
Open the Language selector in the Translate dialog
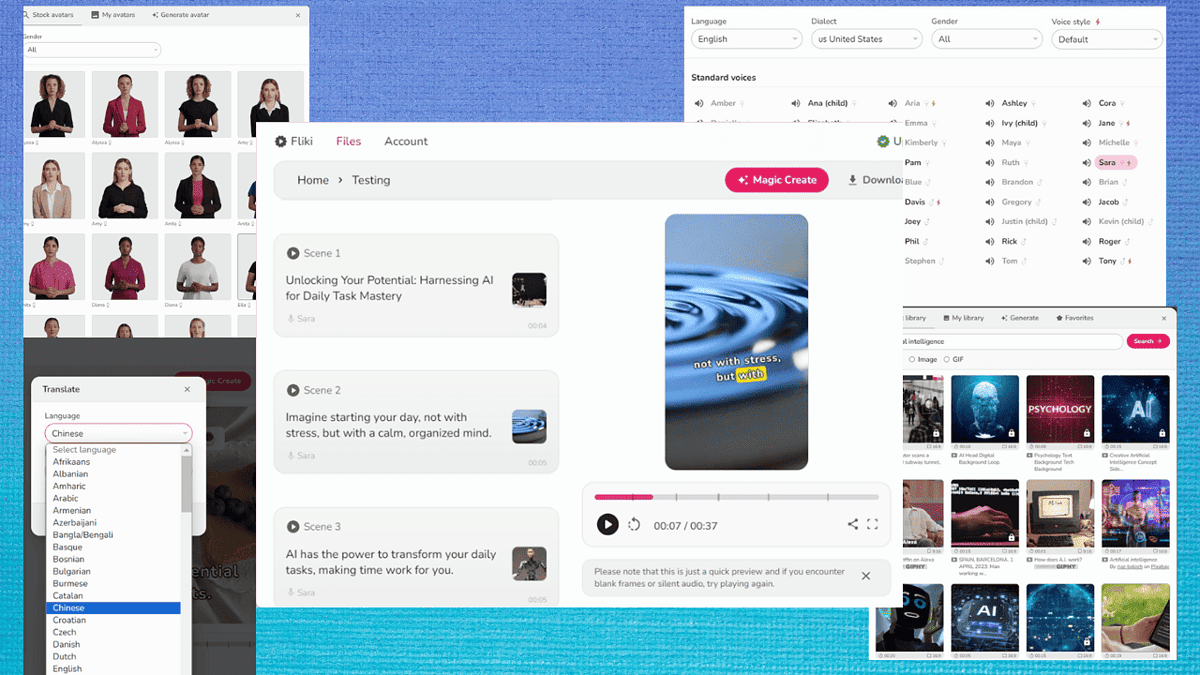[x=118, y=432]
